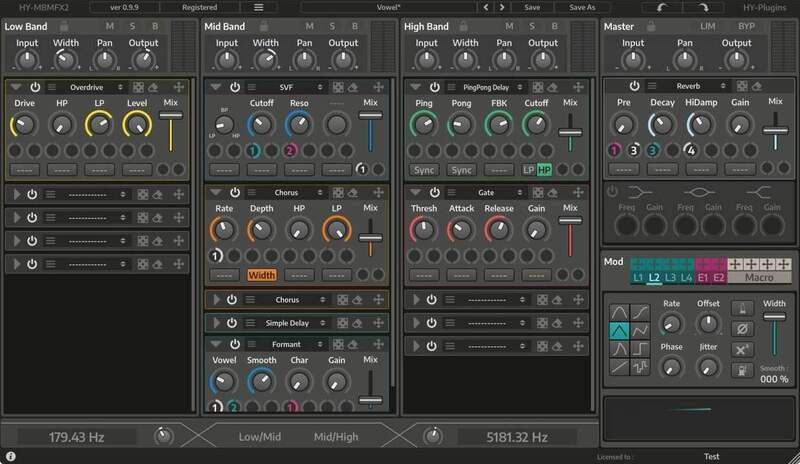Switch to the L3 modulator tab
Image resolution: width=800 pixels, height=464 pixels.
[670, 277]
